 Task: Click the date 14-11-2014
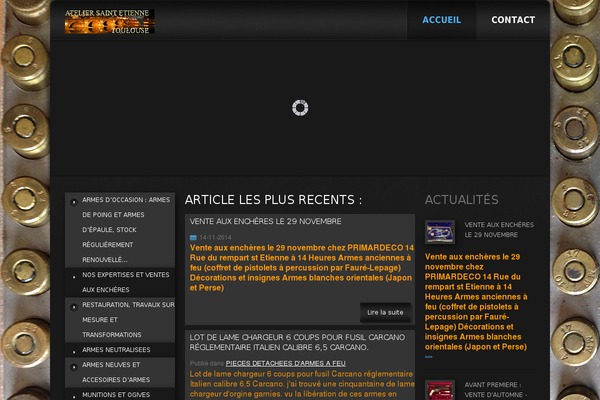(x=215, y=238)
